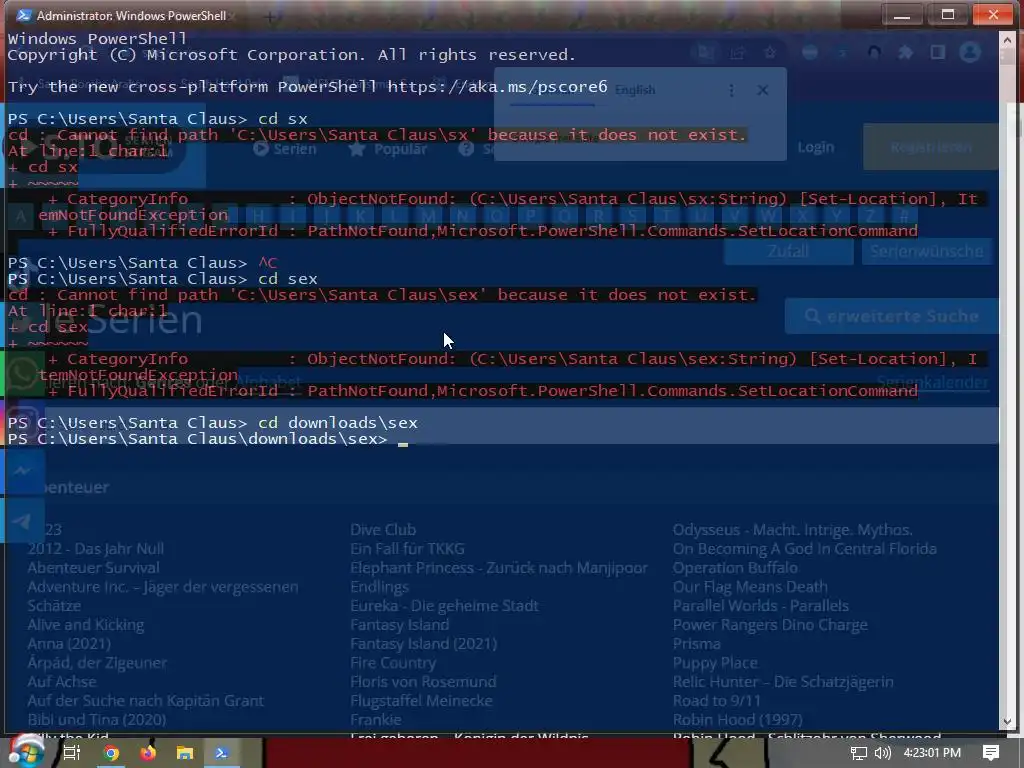The height and width of the screenshot is (768, 1024).
Task: Open Task View on the taskbar
Action: 71,753
